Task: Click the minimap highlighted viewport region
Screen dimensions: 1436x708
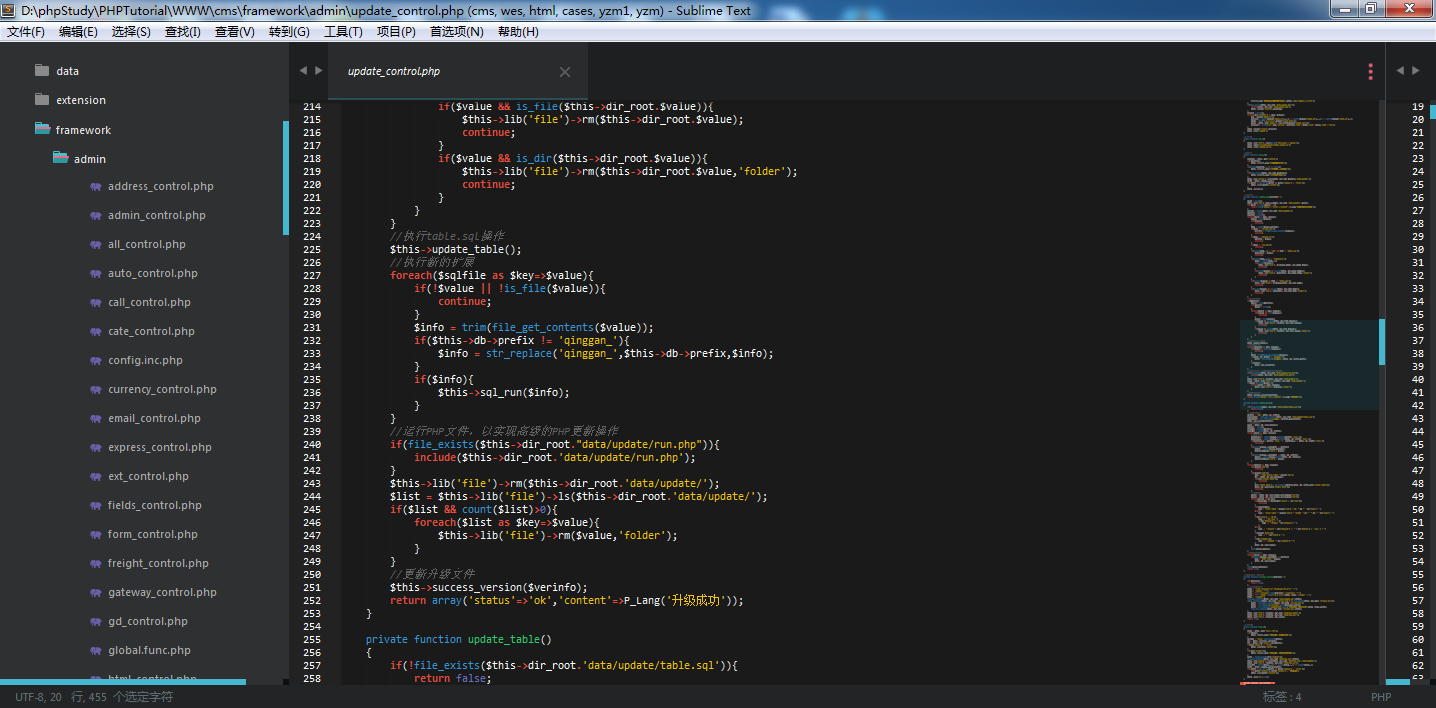Action: pos(1309,365)
